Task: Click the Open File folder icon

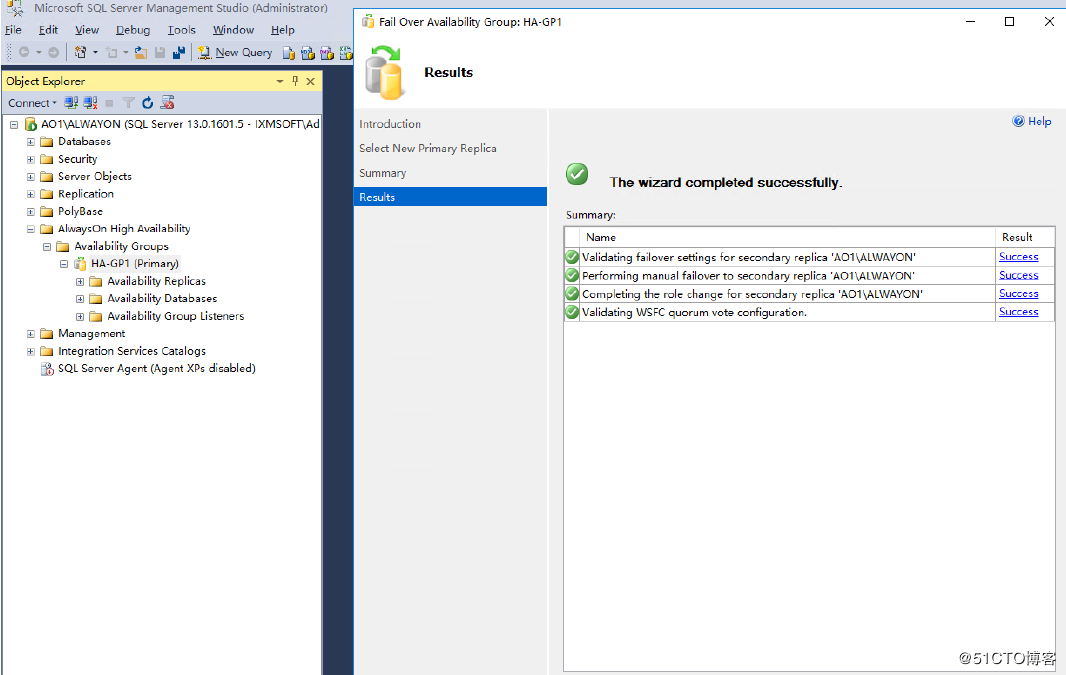Action: [x=141, y=52]
